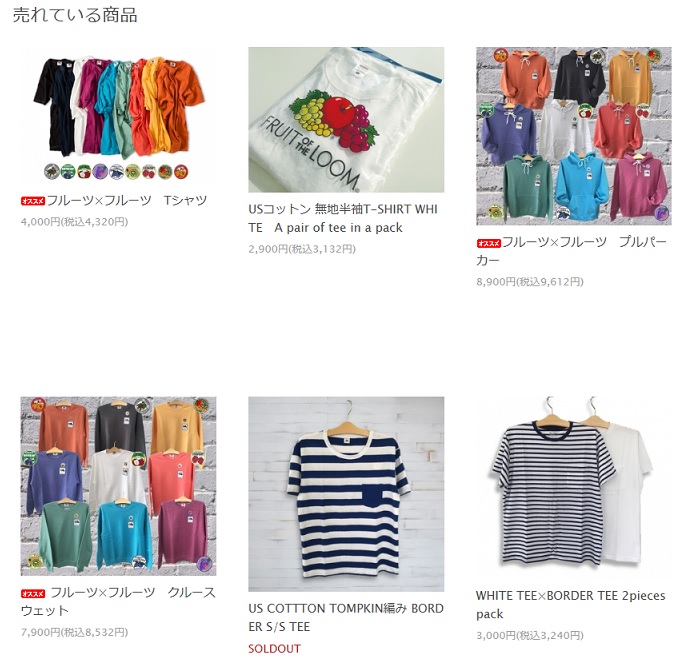Click the オススメ badge next to プルパーカー
This screenshot has height=661, width=691.
pos(488,243)
